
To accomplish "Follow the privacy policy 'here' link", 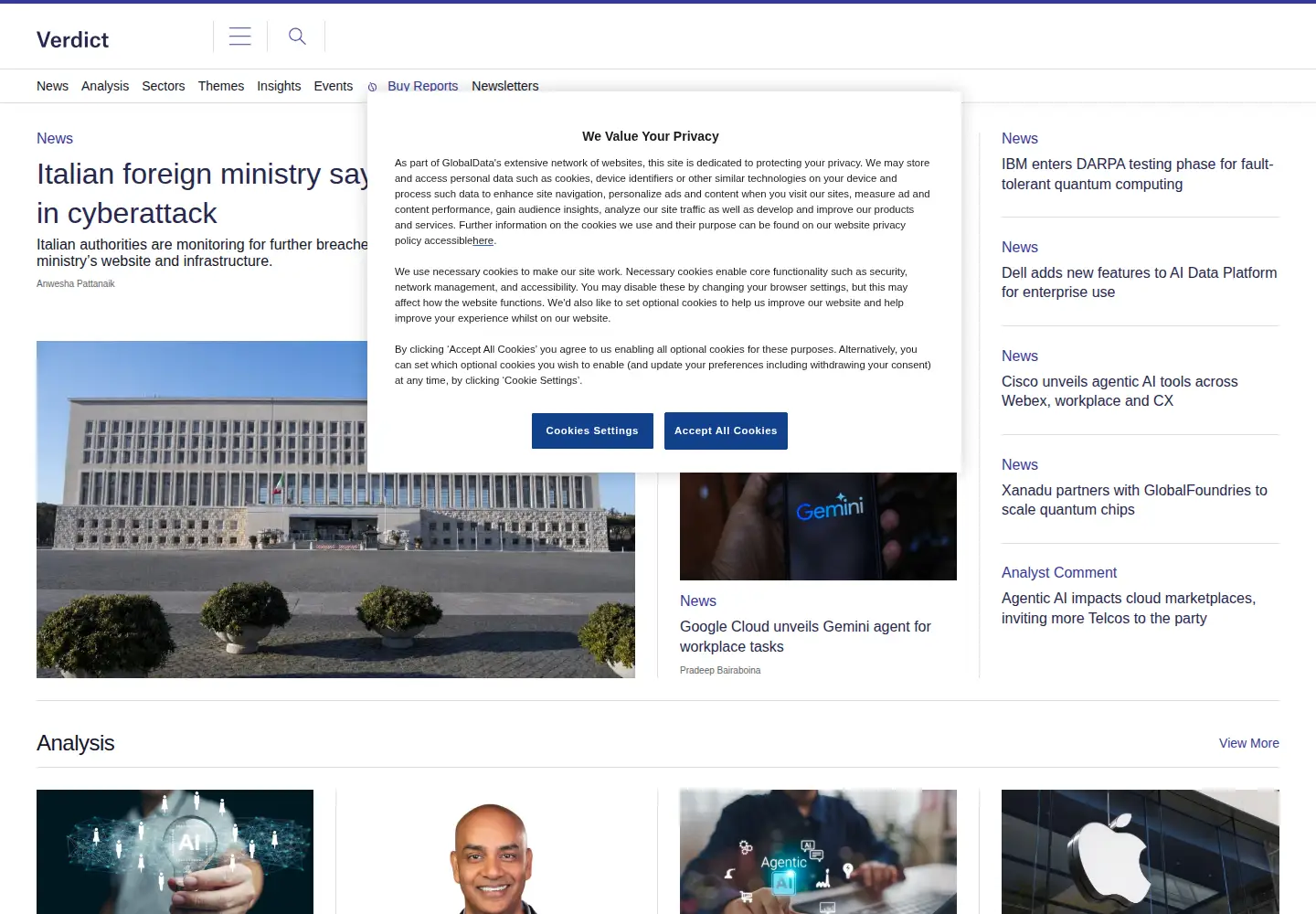I will pos(483,240).
